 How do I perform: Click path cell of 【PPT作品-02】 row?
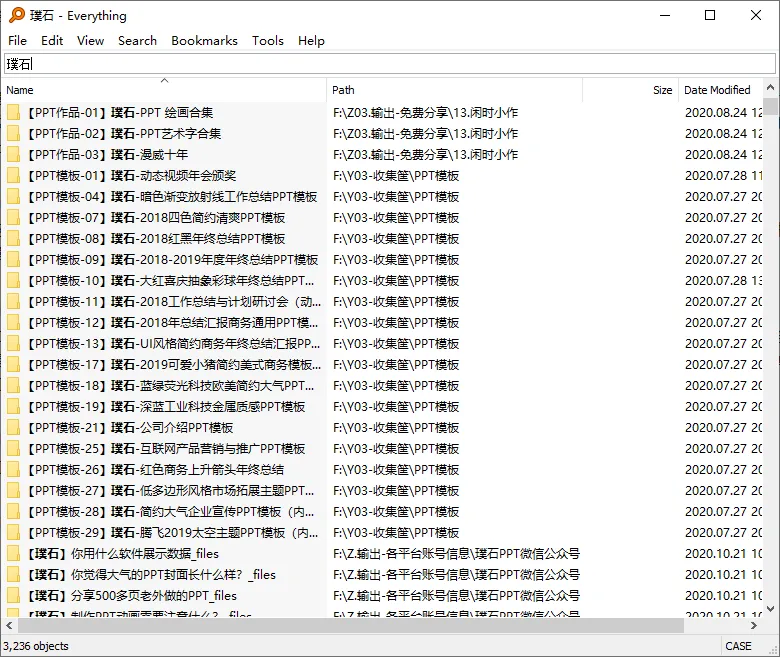coord(425,133)
